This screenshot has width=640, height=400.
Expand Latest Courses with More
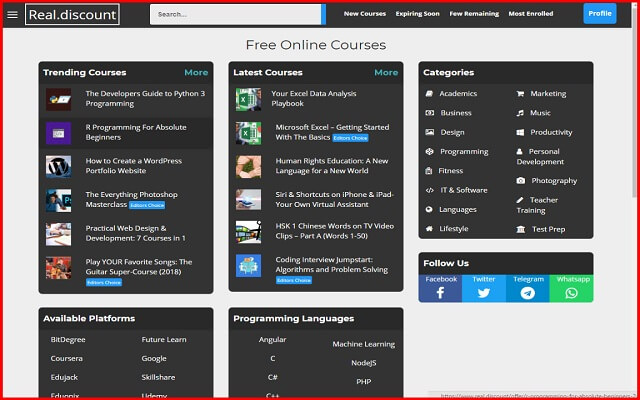click(386, 73)
